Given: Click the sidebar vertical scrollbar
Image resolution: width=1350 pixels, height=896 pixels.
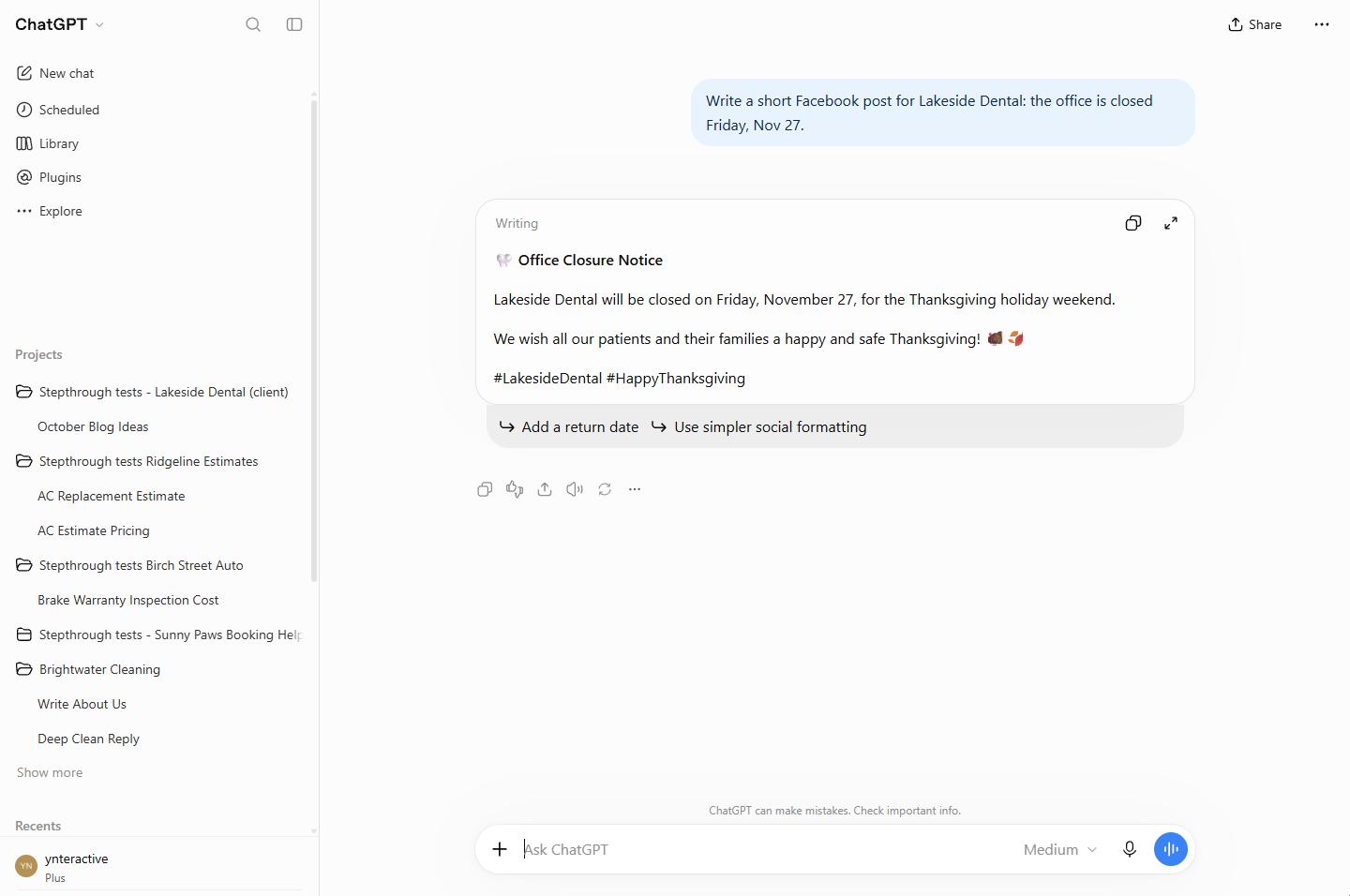Looking at the screenshot, I should pyautogui.click(x=314, y=340).
